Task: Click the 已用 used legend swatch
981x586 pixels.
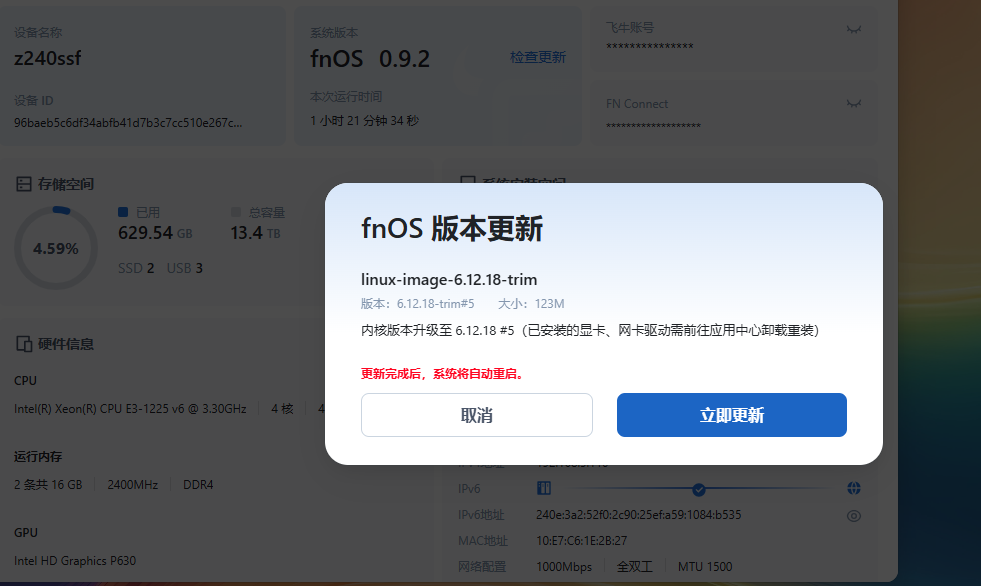Action: pyautogui.click(x=123, y=212)
